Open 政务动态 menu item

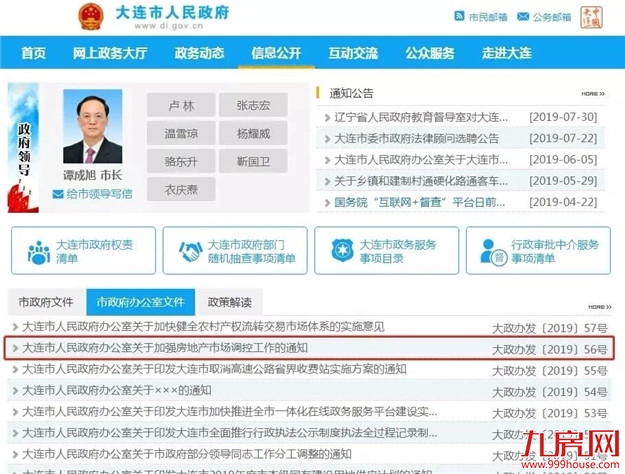[199, 53]
